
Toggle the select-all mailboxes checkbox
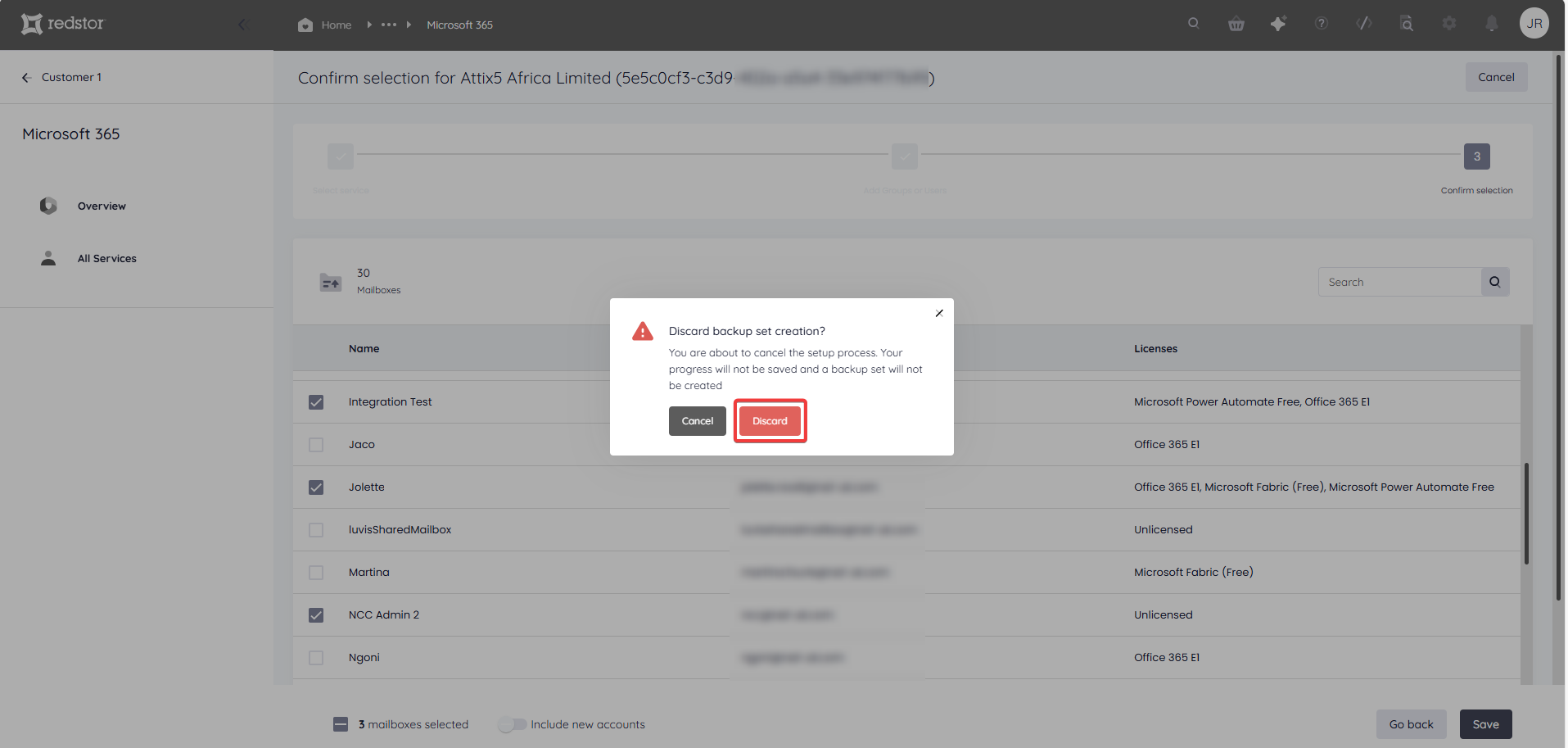click(341, 724)
